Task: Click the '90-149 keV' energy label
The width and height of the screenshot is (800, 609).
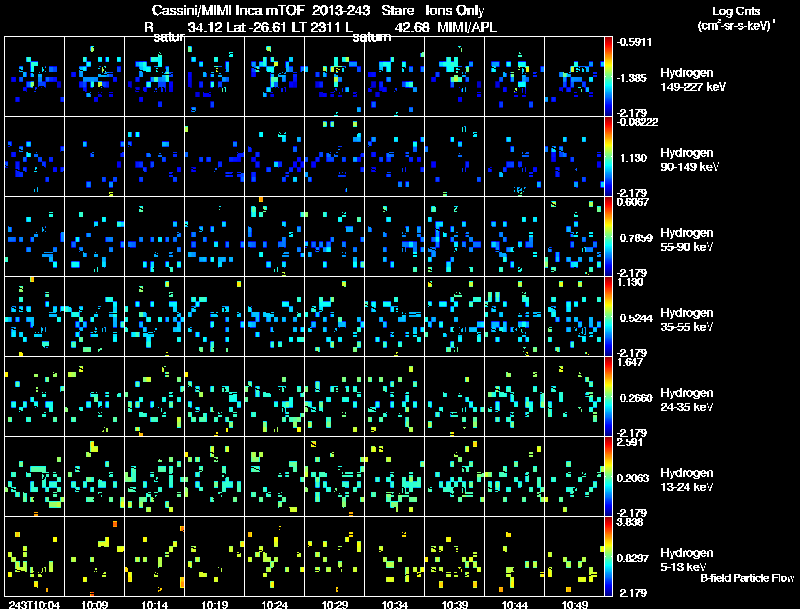Action: (689, 167)
